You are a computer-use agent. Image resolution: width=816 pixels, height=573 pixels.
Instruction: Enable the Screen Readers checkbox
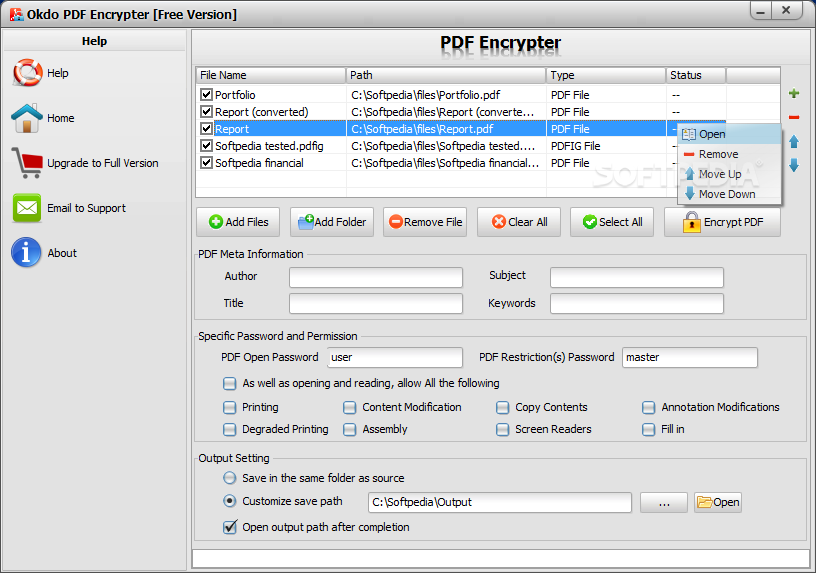[x=502, y=429]
